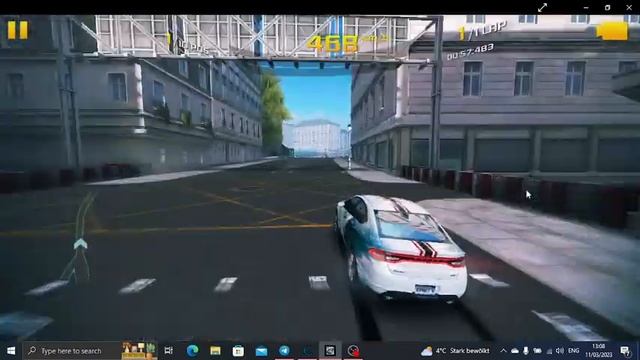This screenshot has height=360, width=640.
Task: Click the lap timer reading 00:57.483
Action: pos(471,52)
